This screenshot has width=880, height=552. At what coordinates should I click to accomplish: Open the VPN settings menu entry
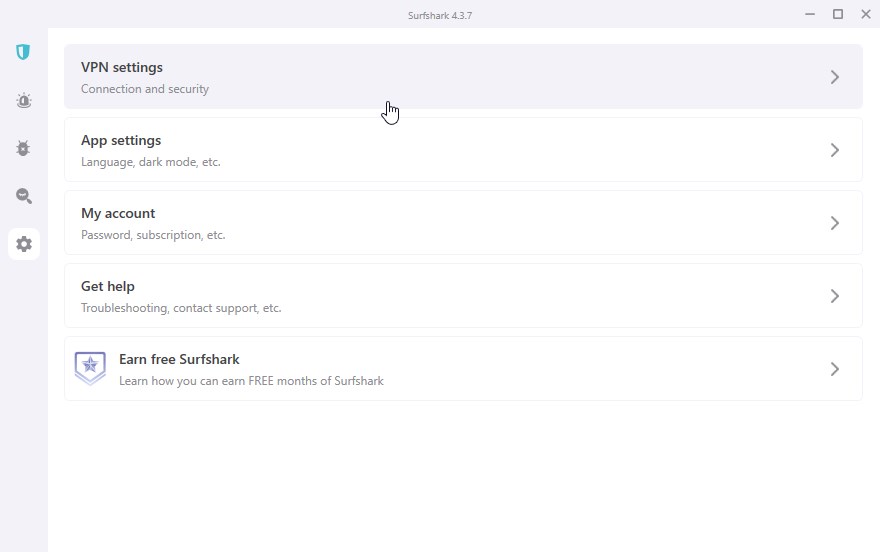click(x=463, y=77)
